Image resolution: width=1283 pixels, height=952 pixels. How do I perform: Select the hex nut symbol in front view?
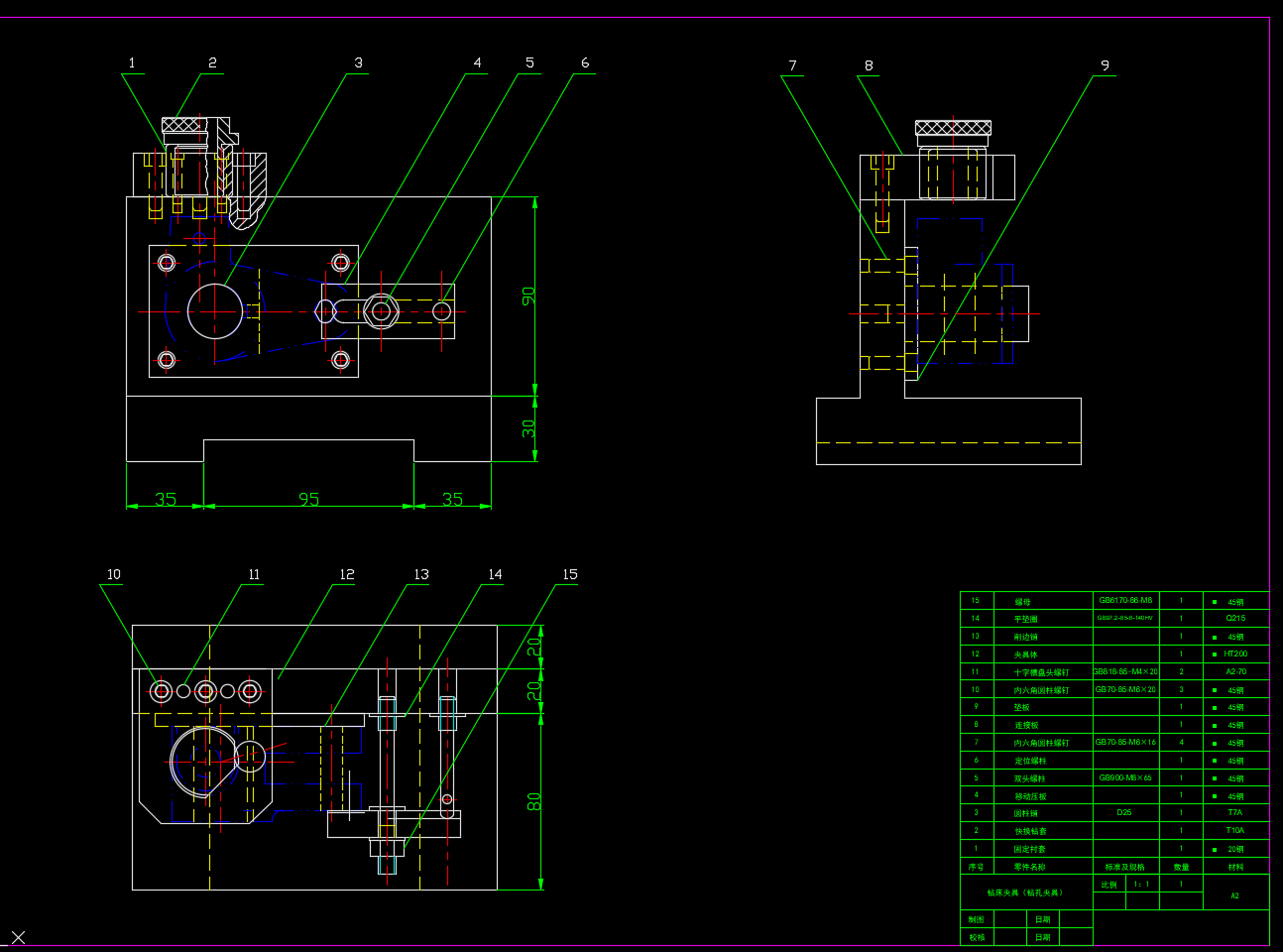[x=381, y=311]
